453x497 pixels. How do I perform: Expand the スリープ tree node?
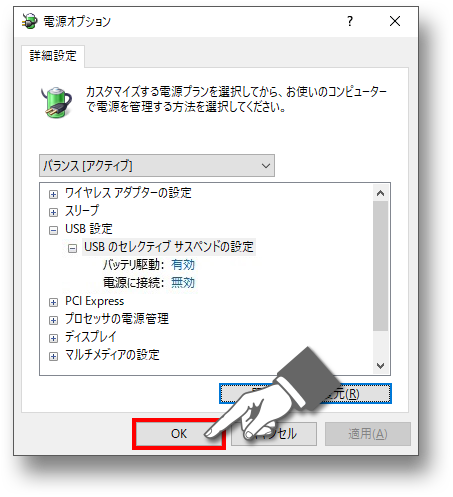tap(53, 212)
